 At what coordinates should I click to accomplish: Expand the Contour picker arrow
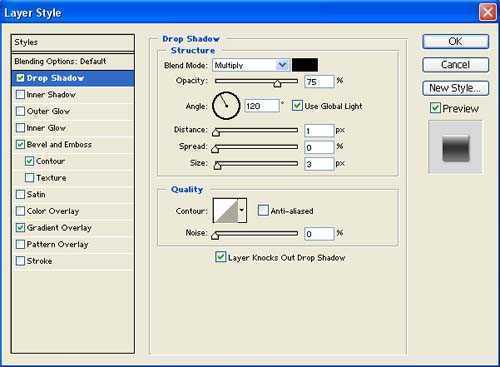coord(242,210)
